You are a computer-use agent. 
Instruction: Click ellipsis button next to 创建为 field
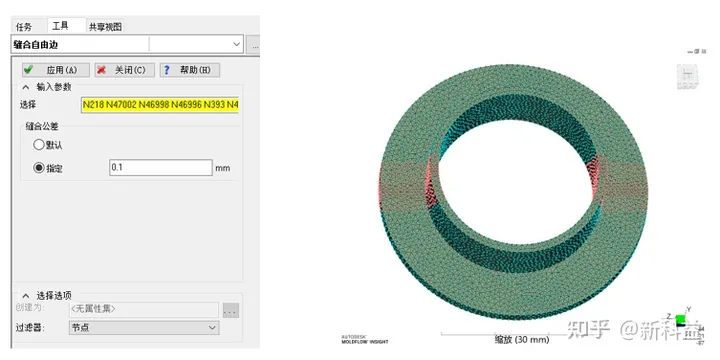tap(231, 310)
